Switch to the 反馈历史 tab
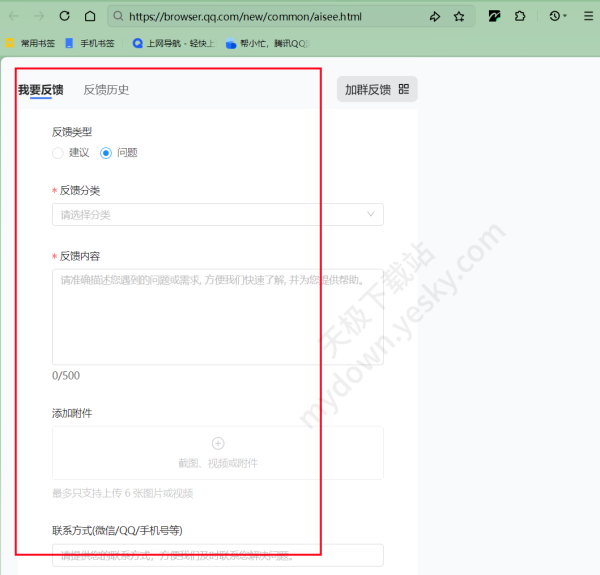 106,90
